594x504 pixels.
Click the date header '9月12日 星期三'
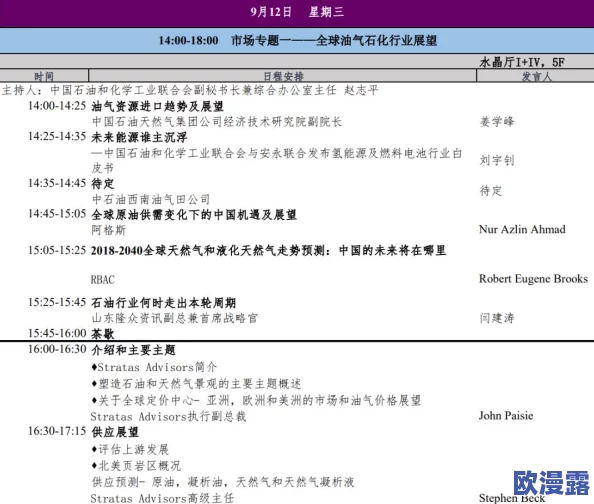coord(297,12)
